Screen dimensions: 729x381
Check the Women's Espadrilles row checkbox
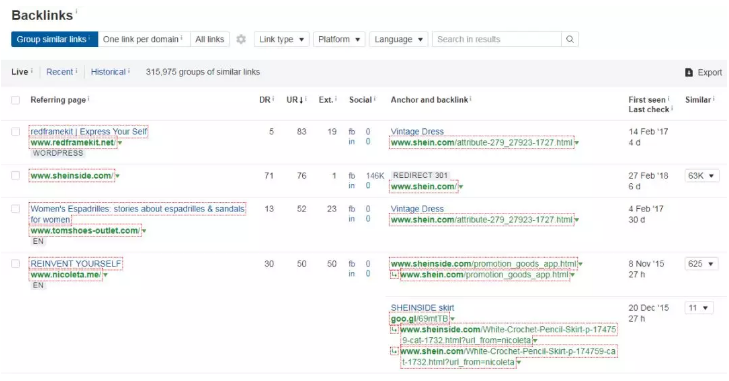click(x=15, y=209)
